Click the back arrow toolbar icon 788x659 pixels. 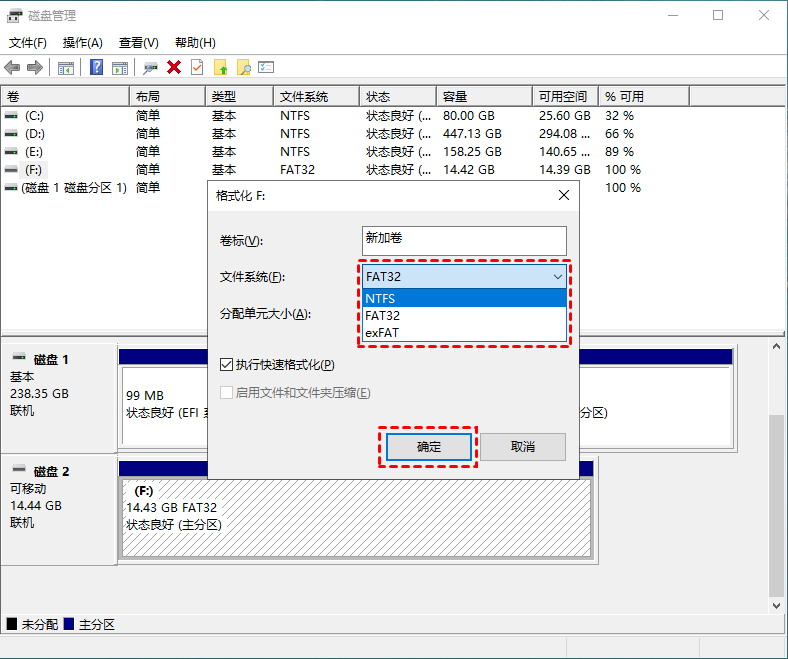[12, 68]
